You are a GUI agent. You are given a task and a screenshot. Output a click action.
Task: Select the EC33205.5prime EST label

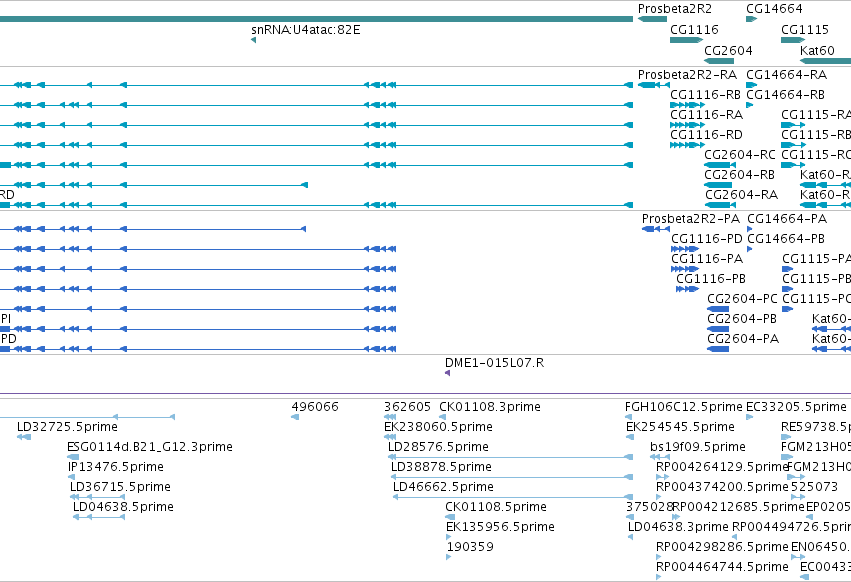tap(796, 407)
